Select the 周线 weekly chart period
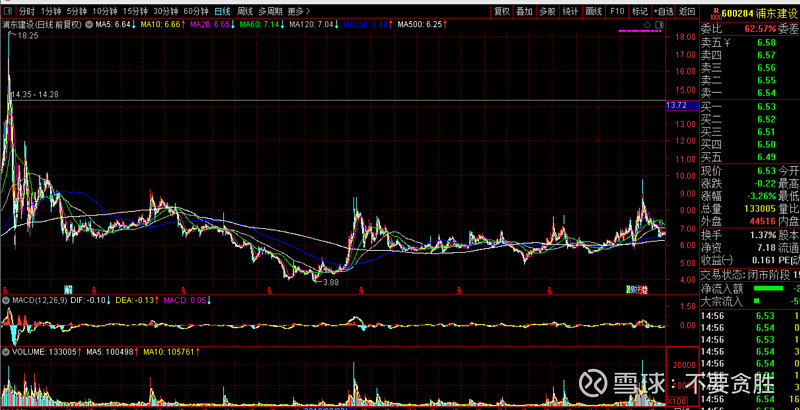 [245, 10]
